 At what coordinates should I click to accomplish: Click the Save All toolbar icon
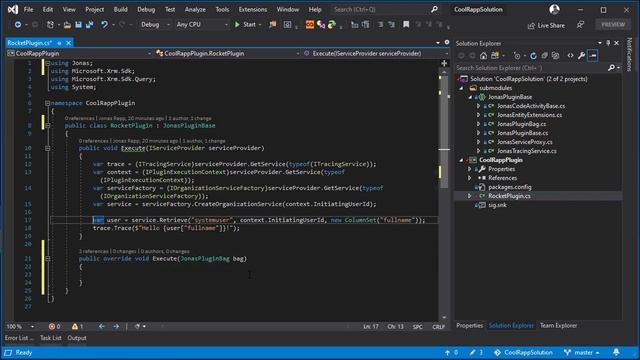point(89,25)
